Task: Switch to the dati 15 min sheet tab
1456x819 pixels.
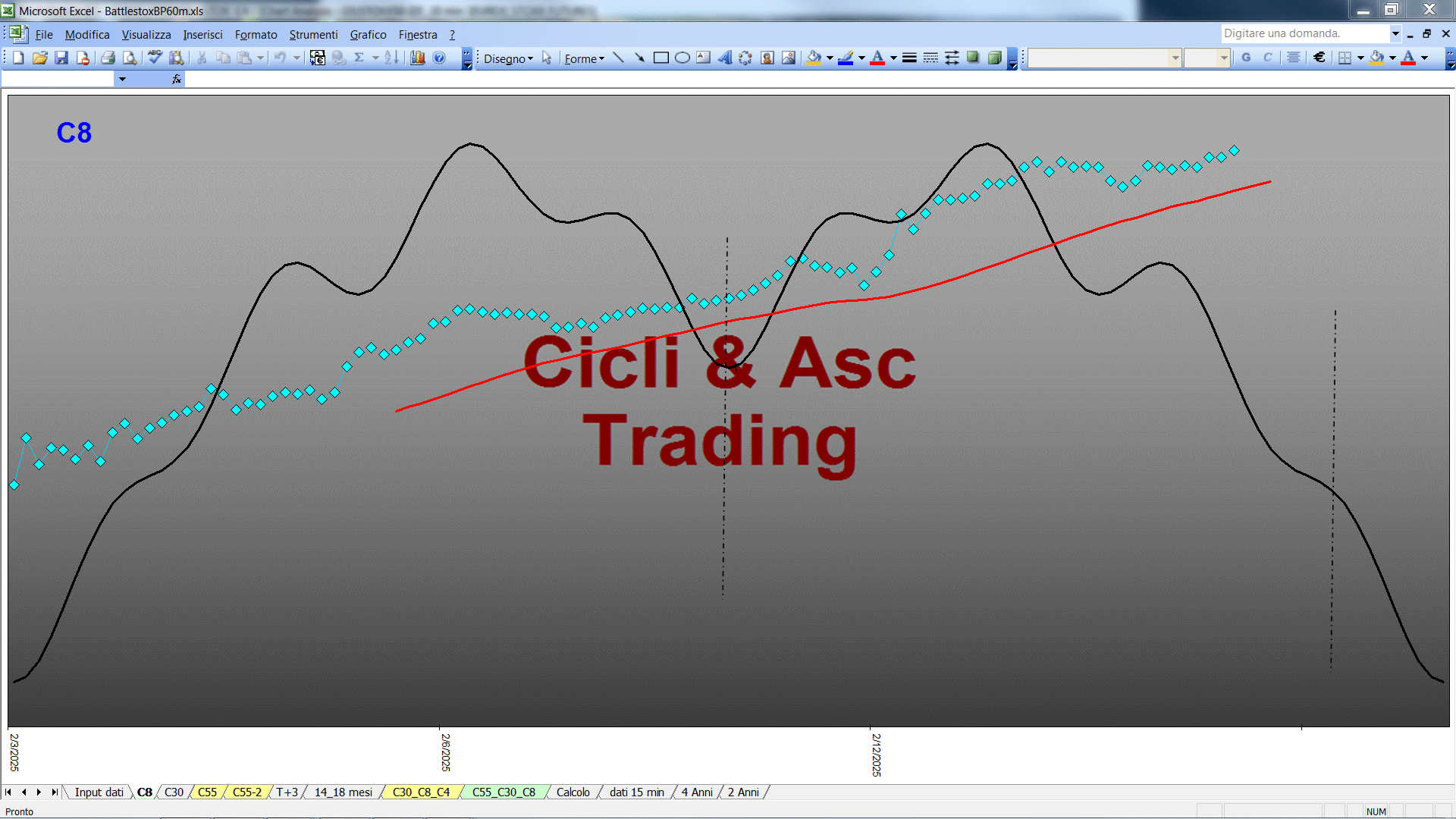Action: coord(636,792)
